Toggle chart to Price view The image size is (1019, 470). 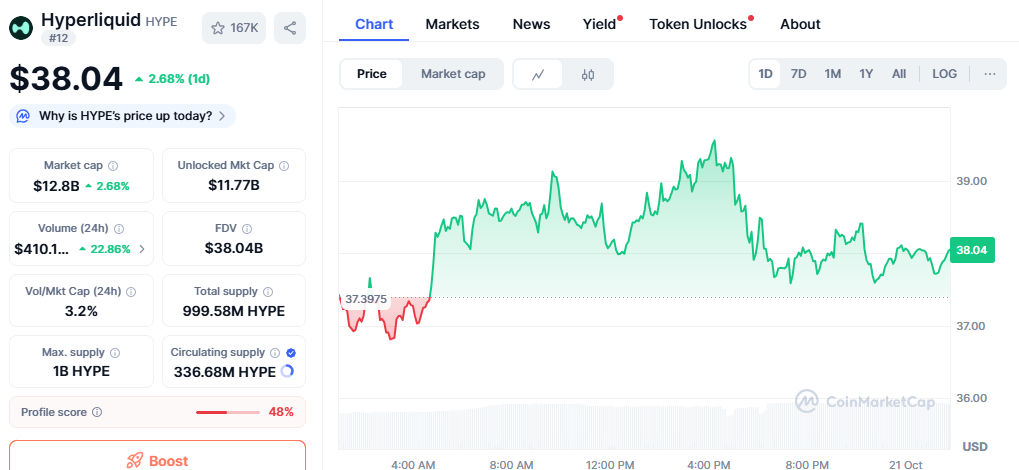pyautogui.click(x=372, y=74)
